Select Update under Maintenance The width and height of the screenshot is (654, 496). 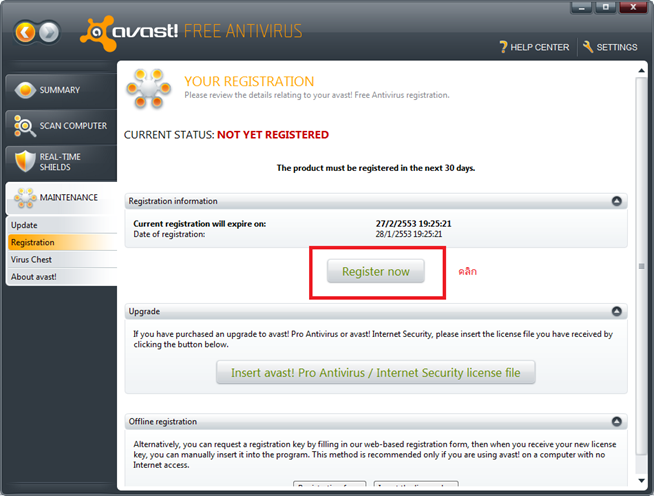[24, 225]
